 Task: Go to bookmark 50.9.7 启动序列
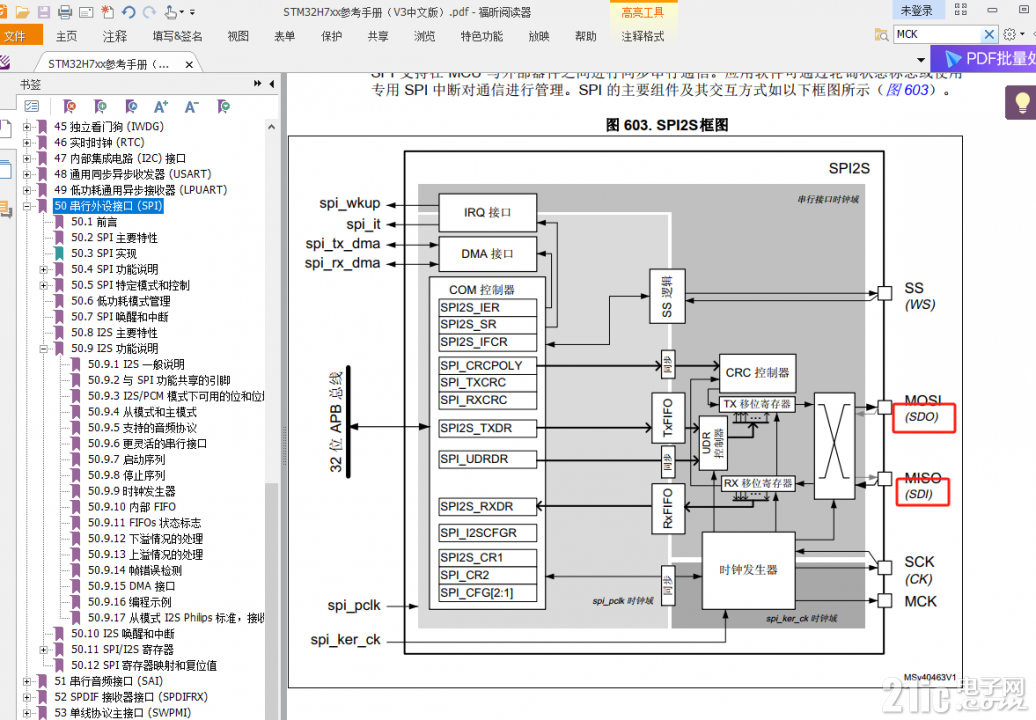(126, 459)
